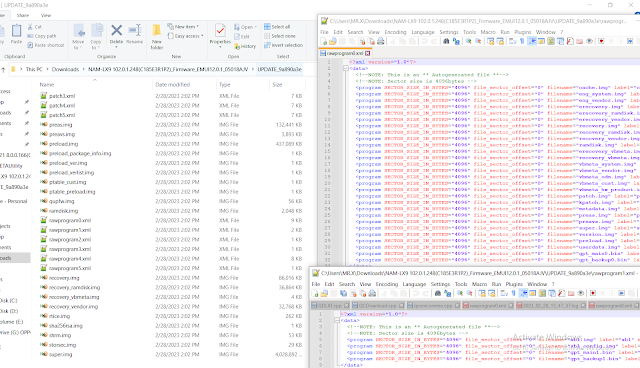Image resolution: width=640 pixels, height=368 pixels.
Task: Open the View ribbon tab in Explorer
Action: click(46, 15)
